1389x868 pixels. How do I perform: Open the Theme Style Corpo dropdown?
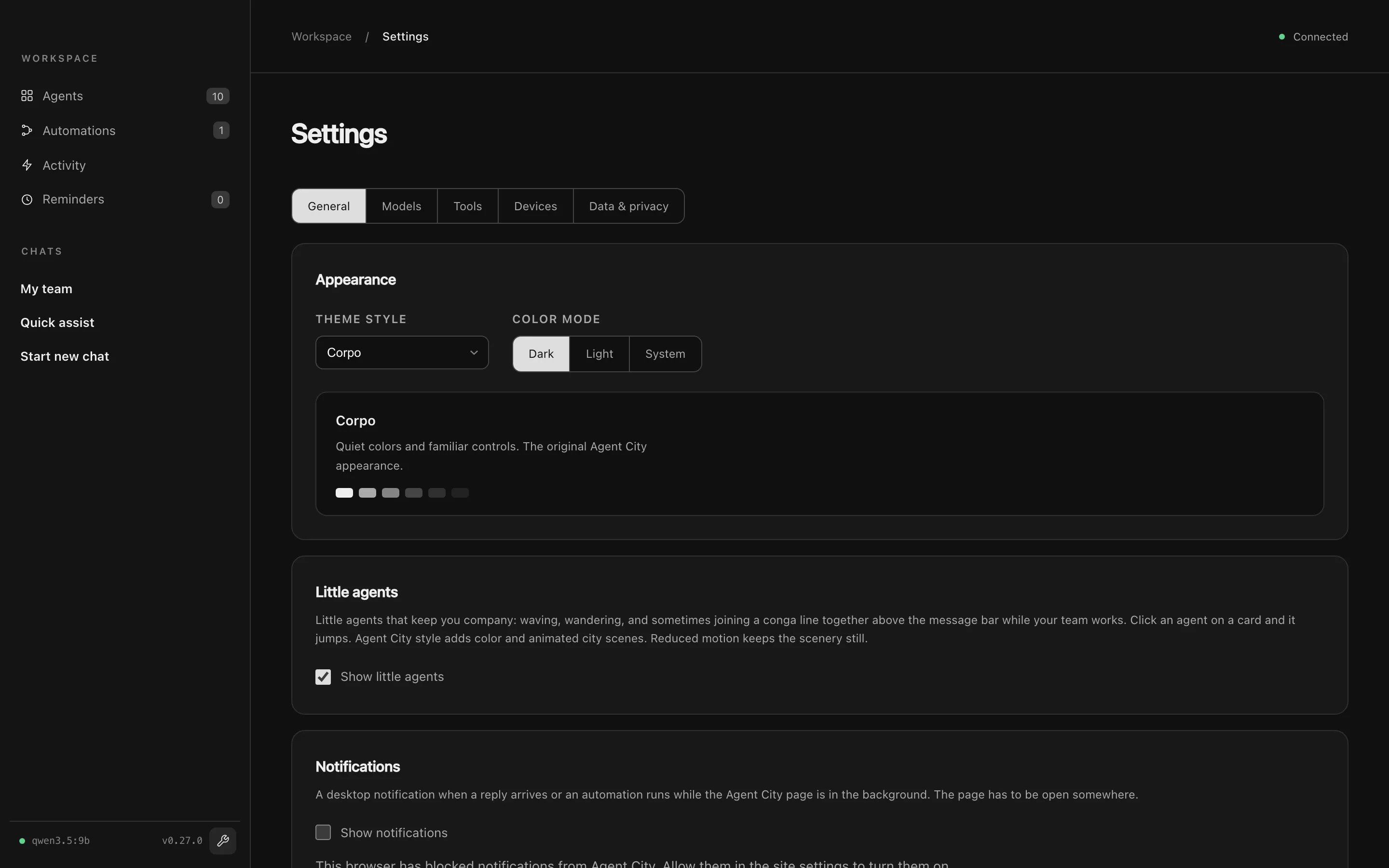coord(402,353)
